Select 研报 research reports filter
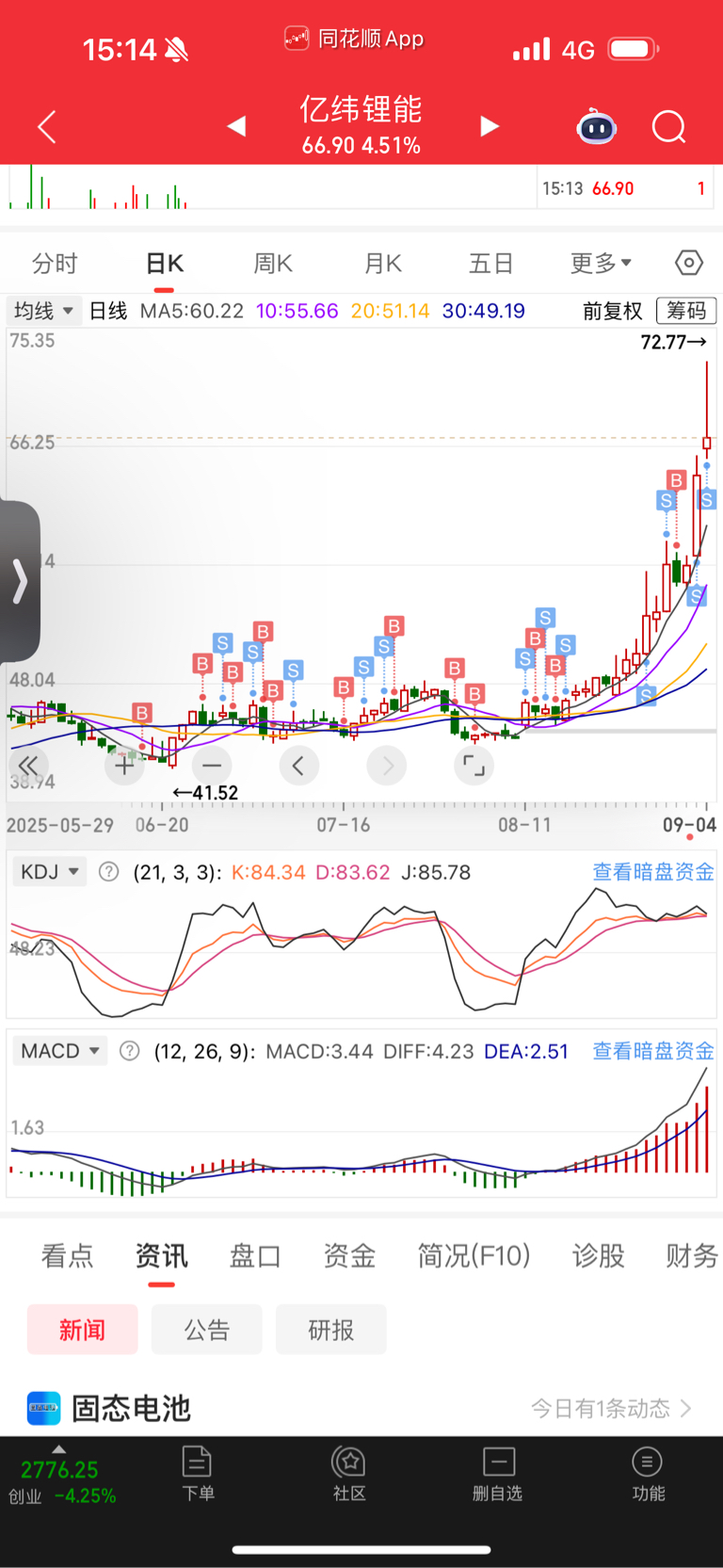 point(331,1330)
